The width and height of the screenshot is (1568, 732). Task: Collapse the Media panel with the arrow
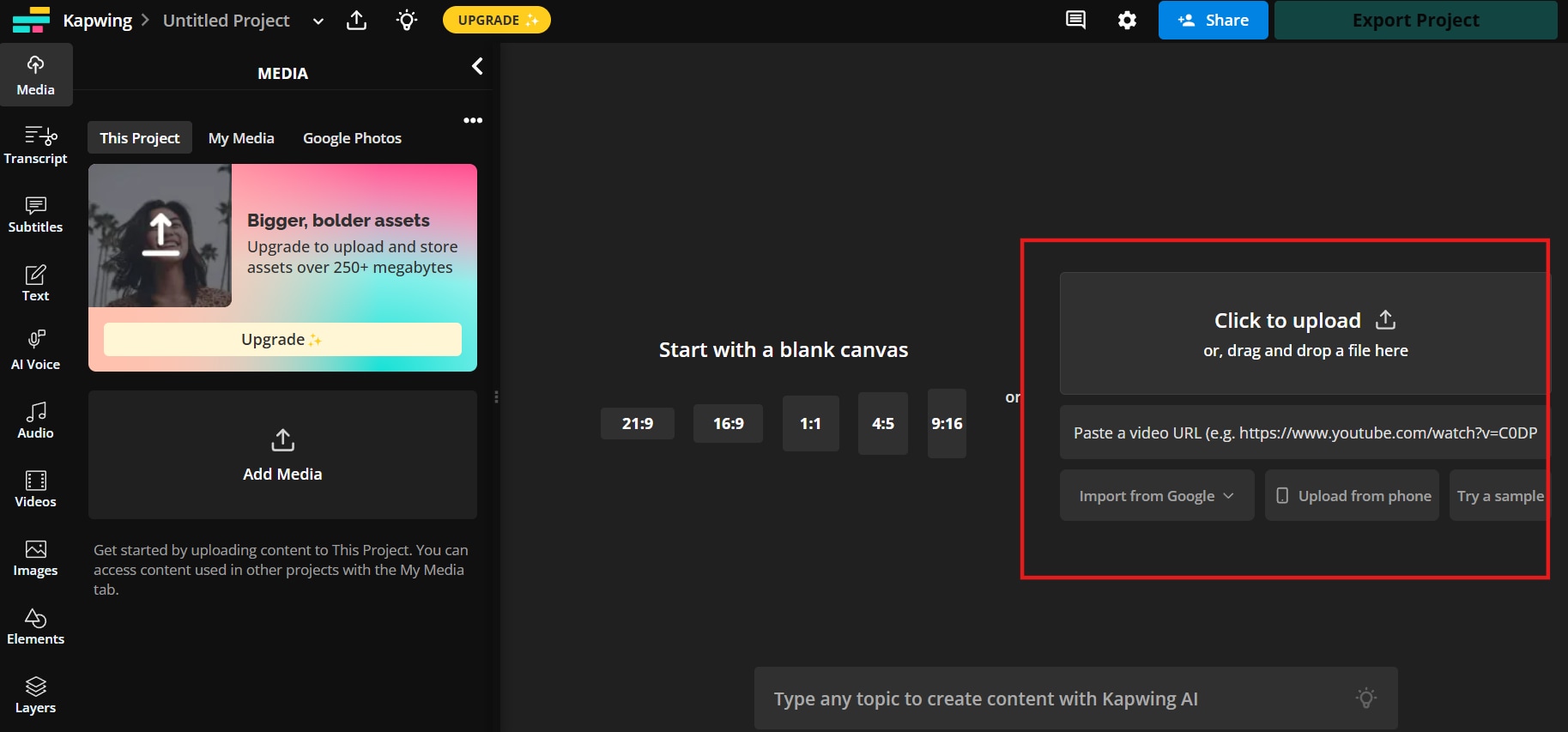[477, 66]
